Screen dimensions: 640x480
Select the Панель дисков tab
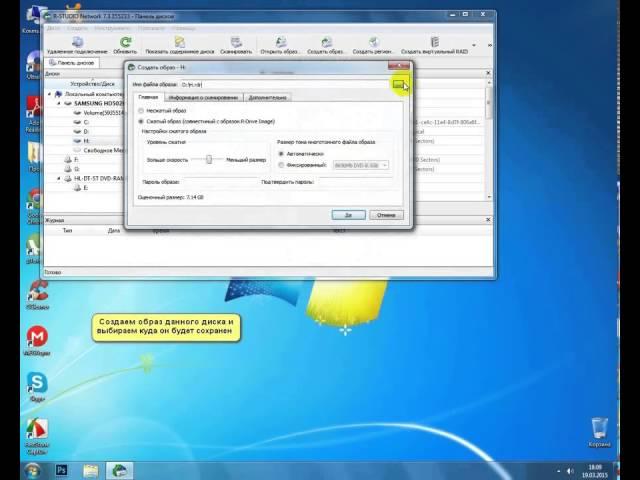(x=71, y=63)
